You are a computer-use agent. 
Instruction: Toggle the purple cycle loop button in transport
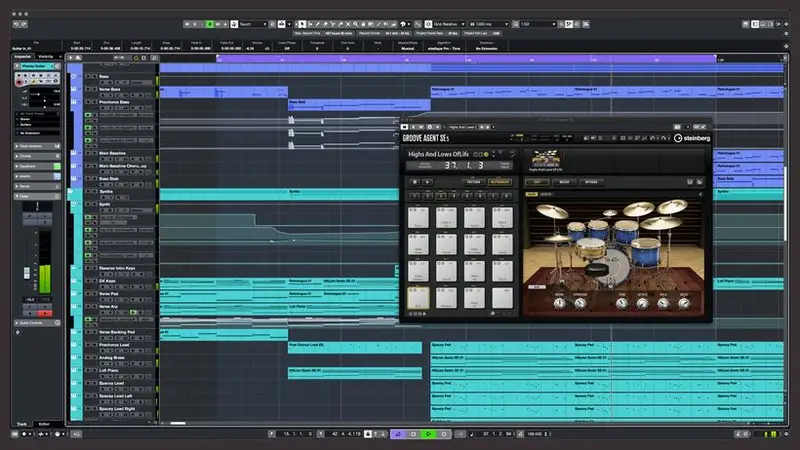(397, 434)
